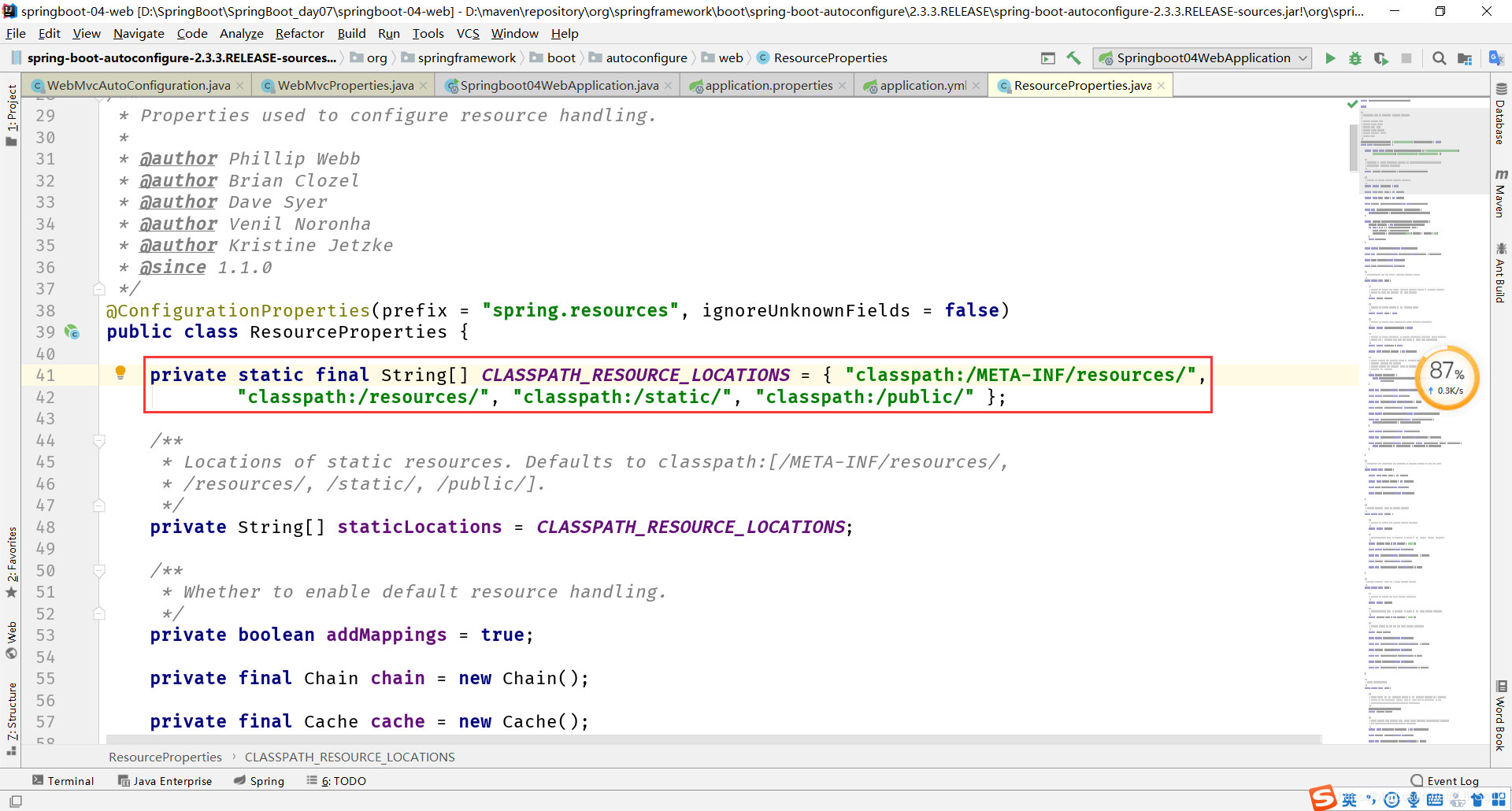The image size is (1512, 811).
Task: Click the 87% circular memory indicator widget
Action: click(1447, 378)
